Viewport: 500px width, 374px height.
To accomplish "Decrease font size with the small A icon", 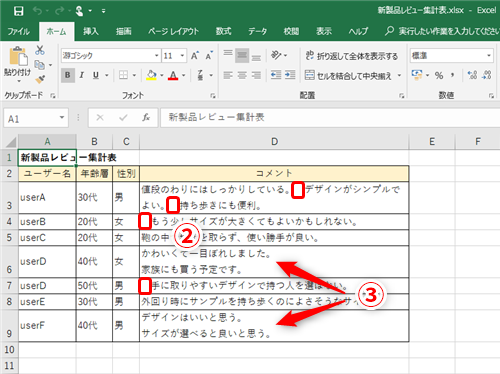I will [209, 56].
